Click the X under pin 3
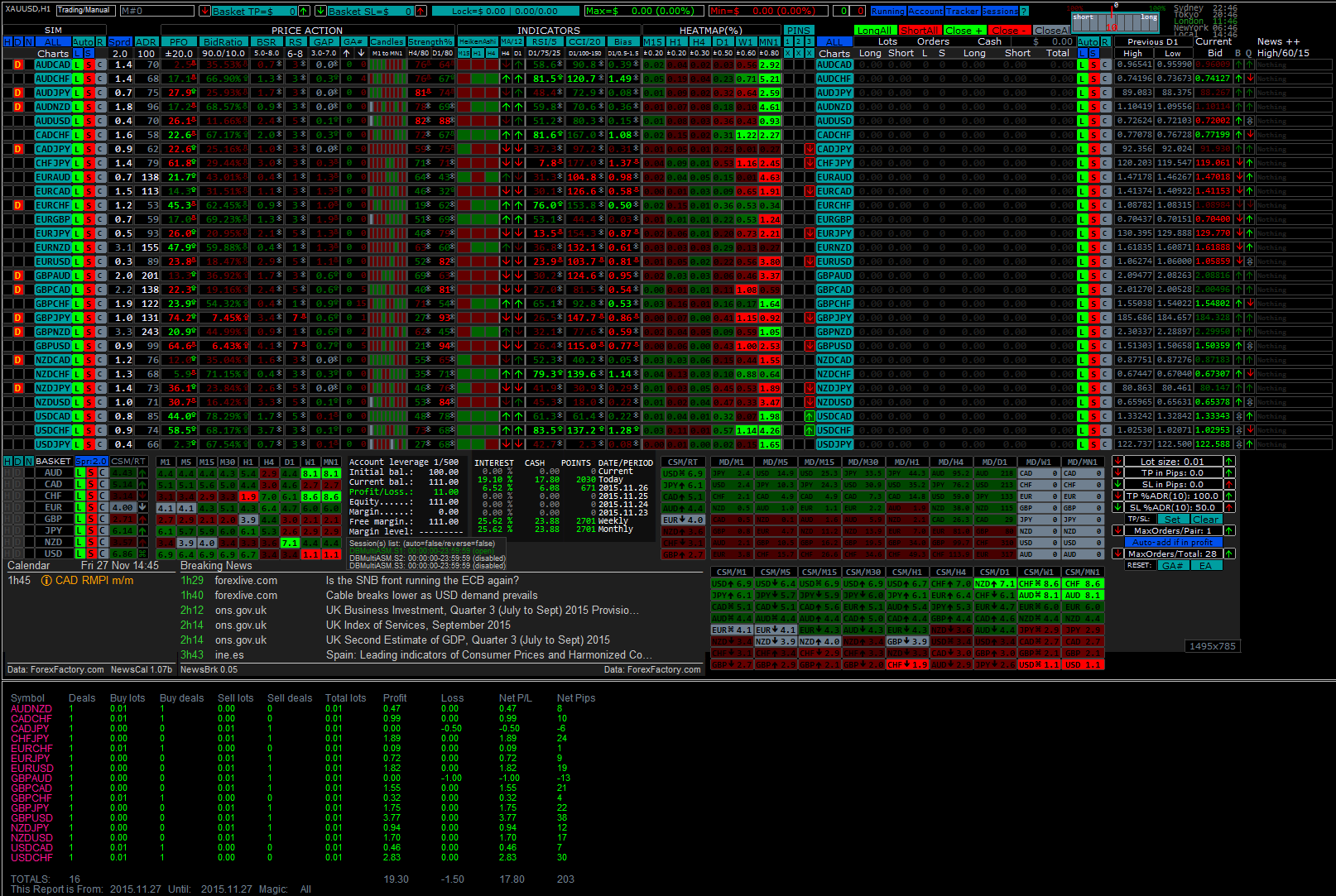 click(810, 53)
